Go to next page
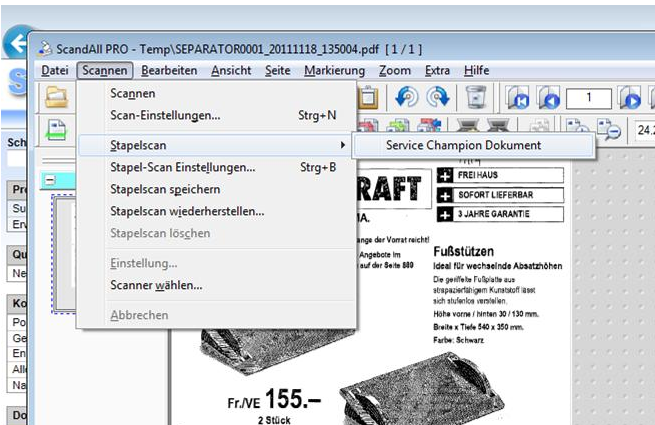 [630, 97]
